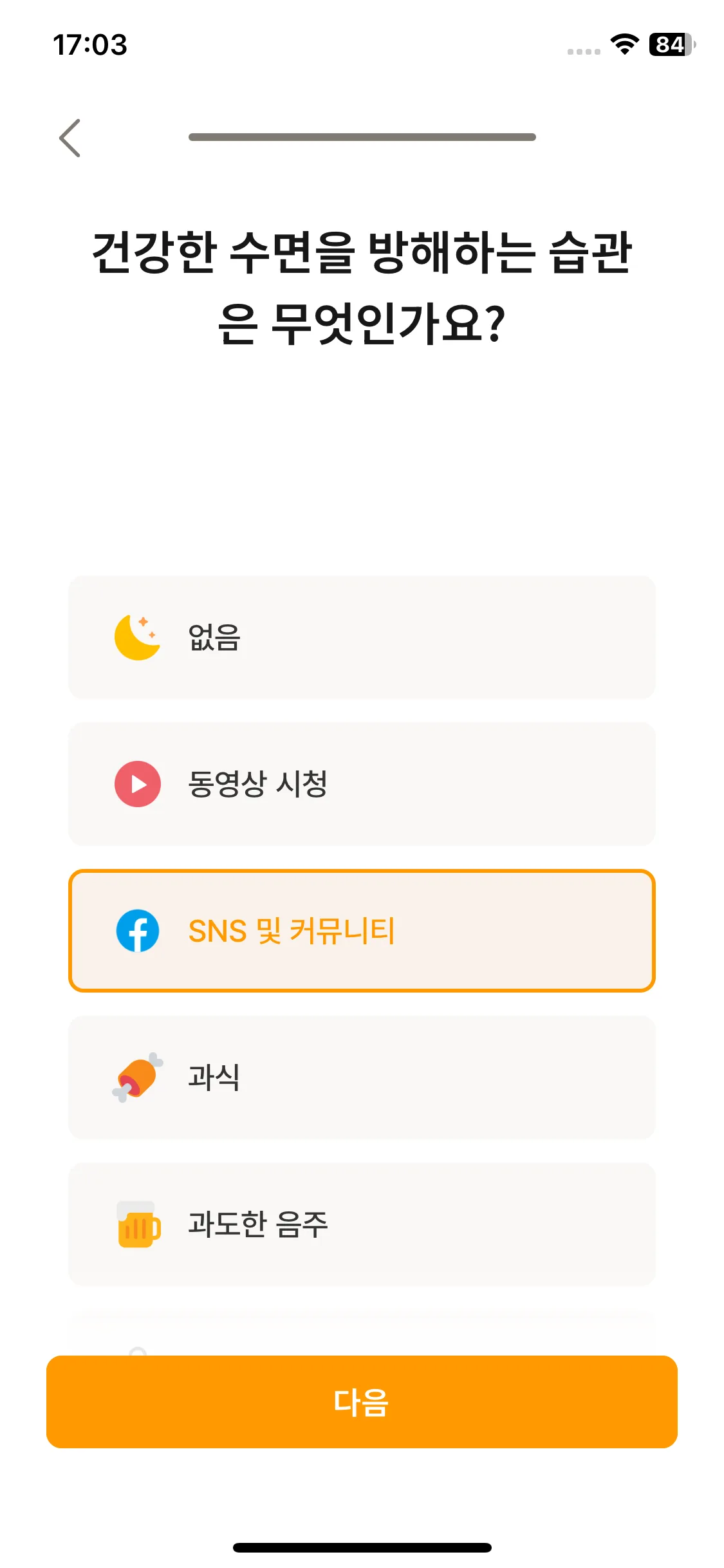Screen dimensions: 724x1568
Task: Continue with the 다음 button
Action: [x=362, y=1402]
